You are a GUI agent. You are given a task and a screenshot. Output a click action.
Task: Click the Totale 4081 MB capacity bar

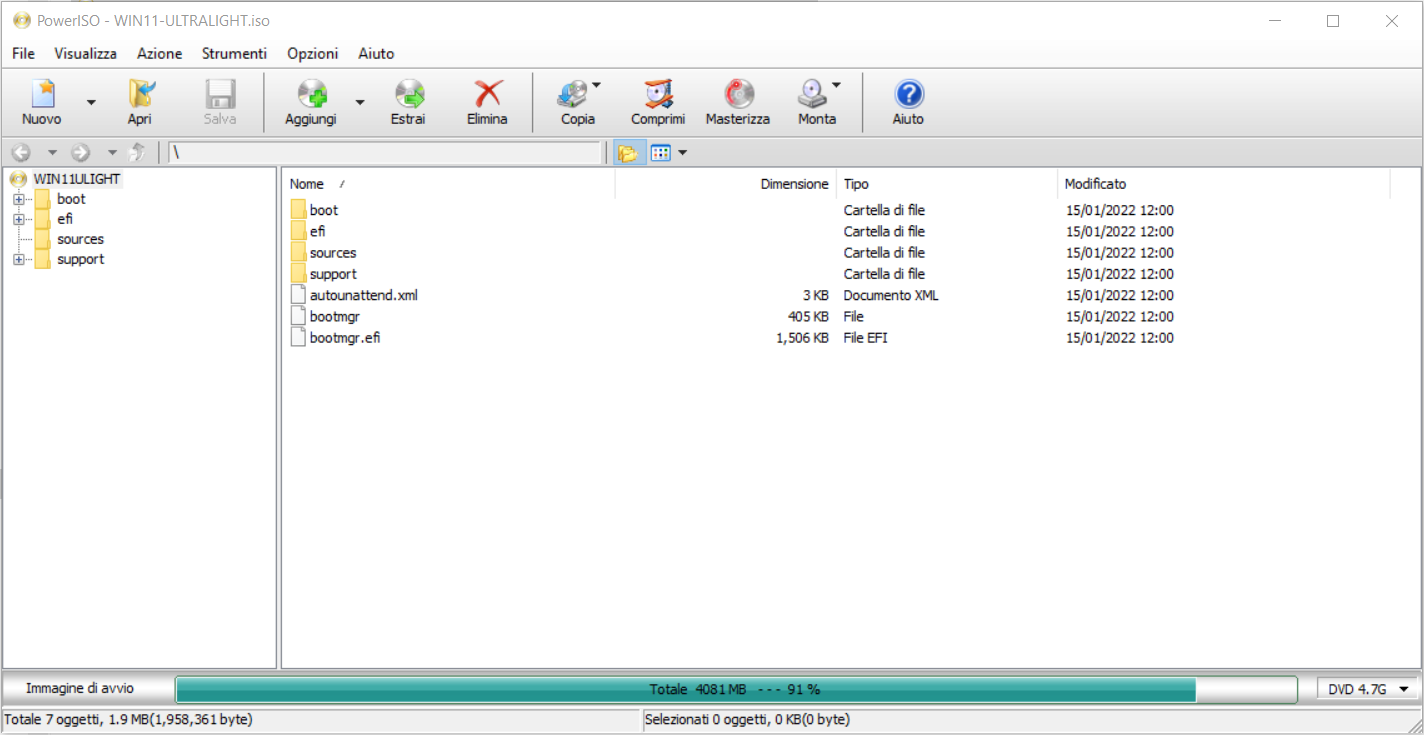(736, 689)
